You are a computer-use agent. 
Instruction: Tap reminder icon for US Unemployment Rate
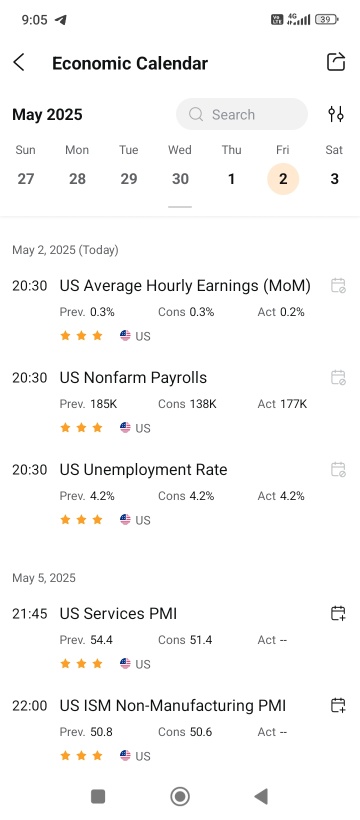(338, 469)
